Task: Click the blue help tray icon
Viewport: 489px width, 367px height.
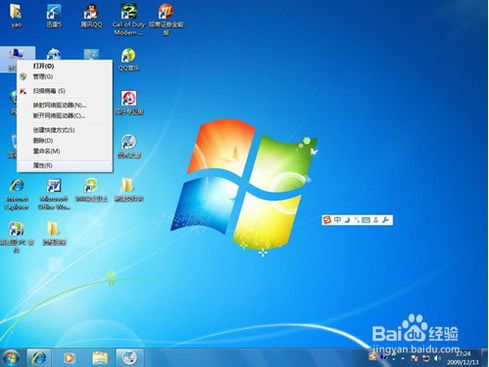Action: click(383, 357)
